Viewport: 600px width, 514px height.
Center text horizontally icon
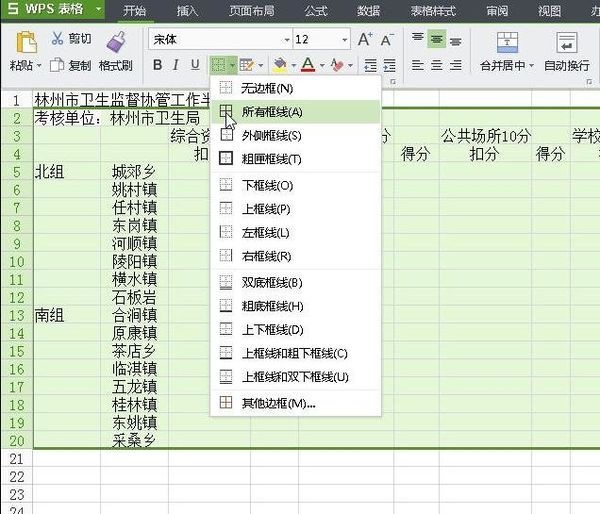point(437,65)
